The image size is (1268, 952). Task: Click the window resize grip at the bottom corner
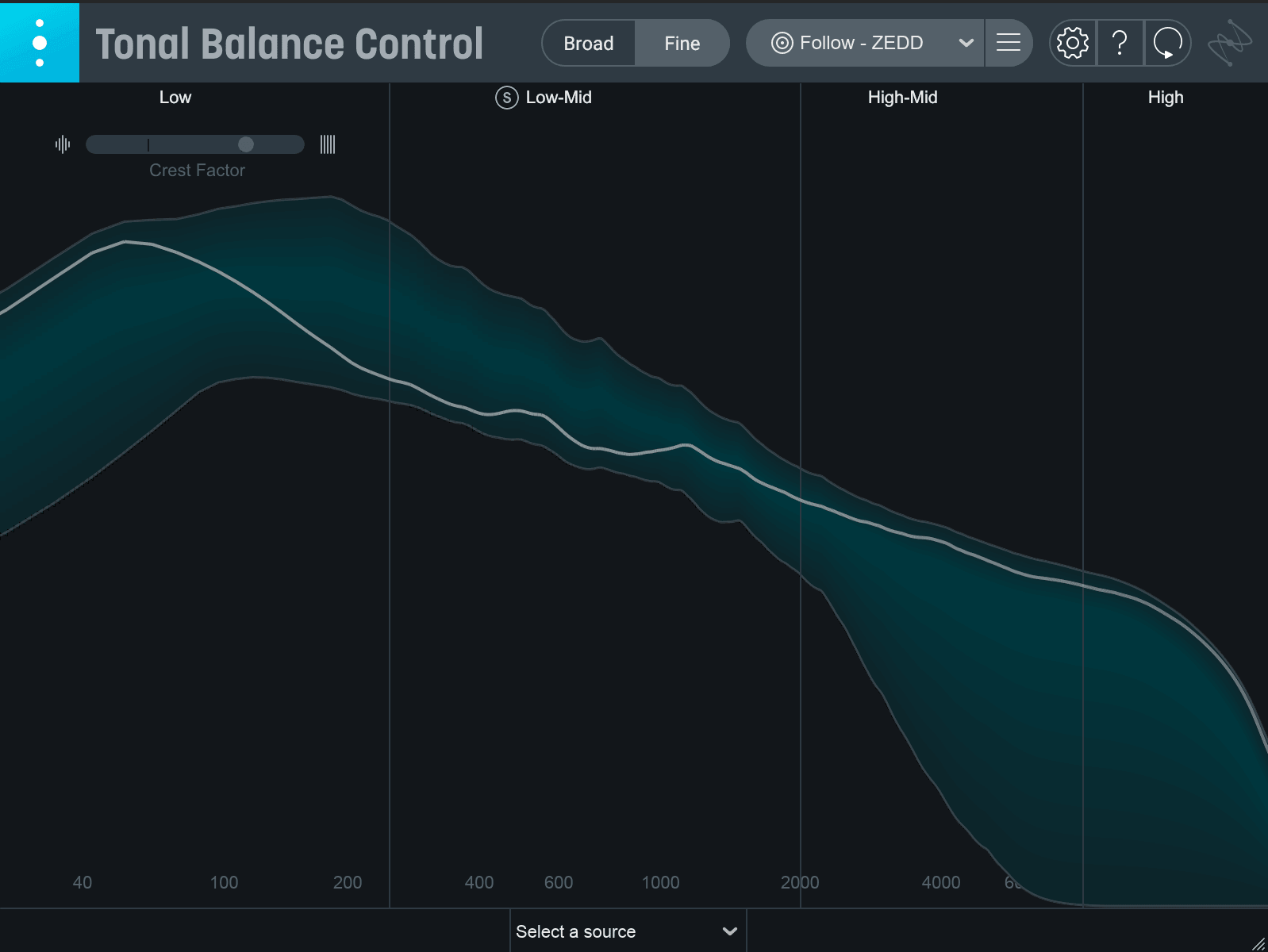pos(1258,943)
